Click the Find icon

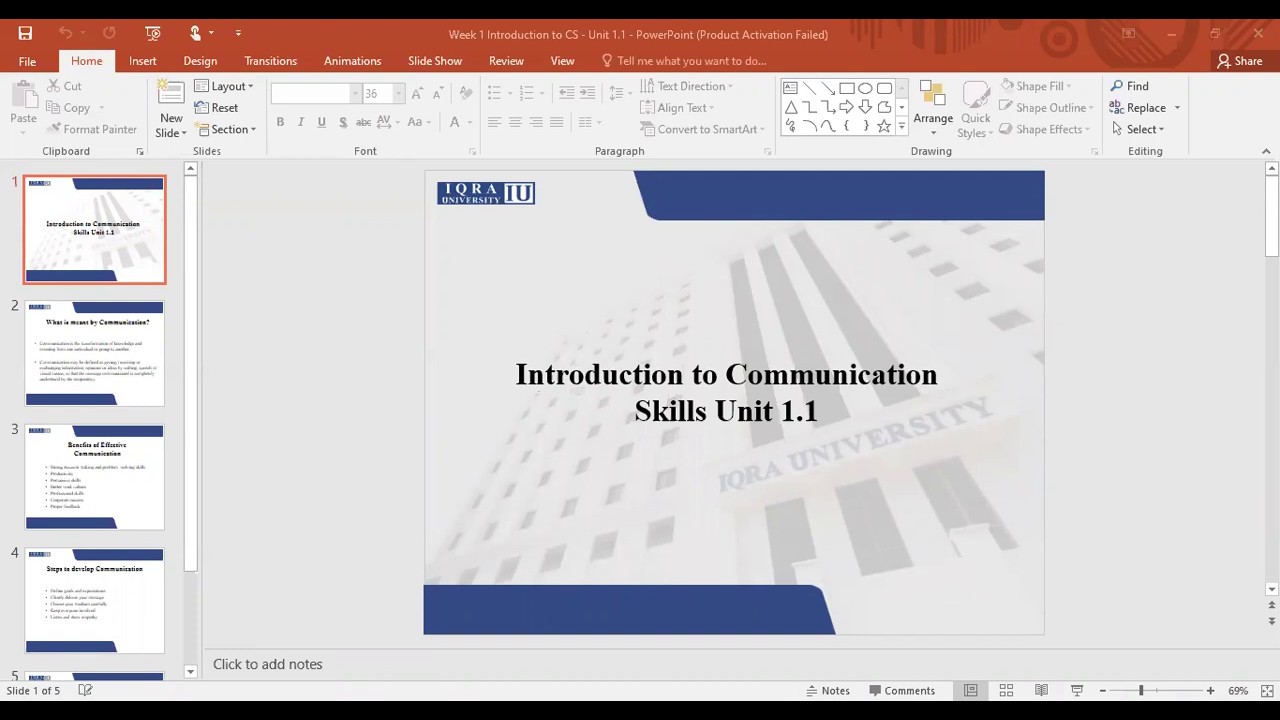tap(1137, 86)
